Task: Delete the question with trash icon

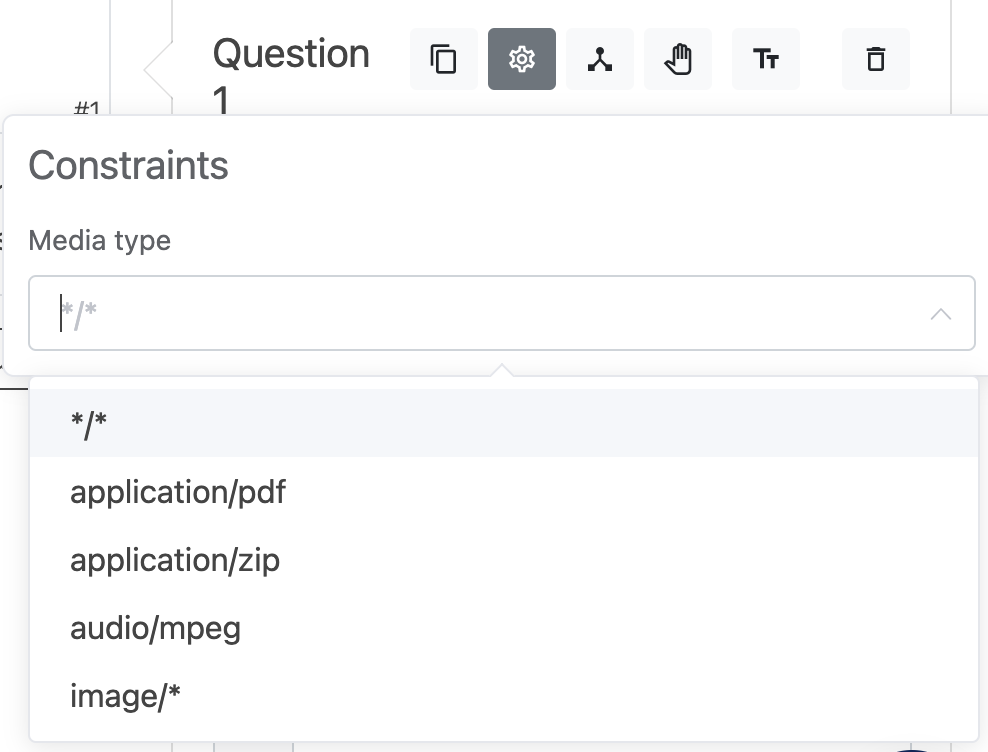Action: click(x=875, y=59)
